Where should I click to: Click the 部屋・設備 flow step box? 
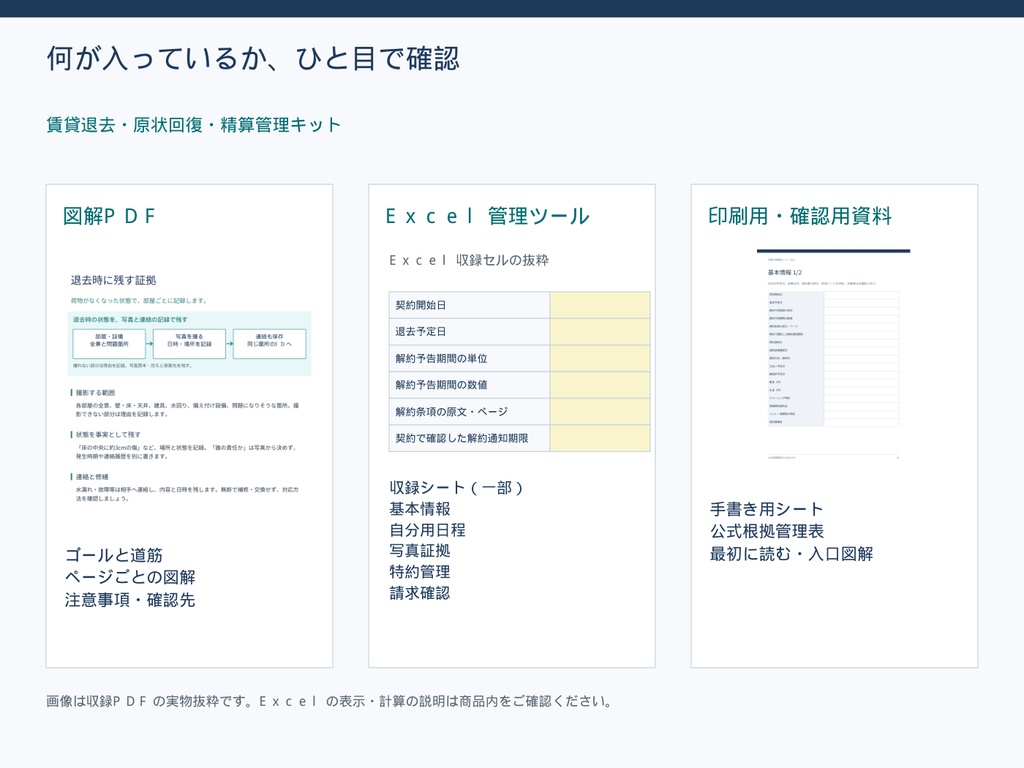[x=109, y=344]
